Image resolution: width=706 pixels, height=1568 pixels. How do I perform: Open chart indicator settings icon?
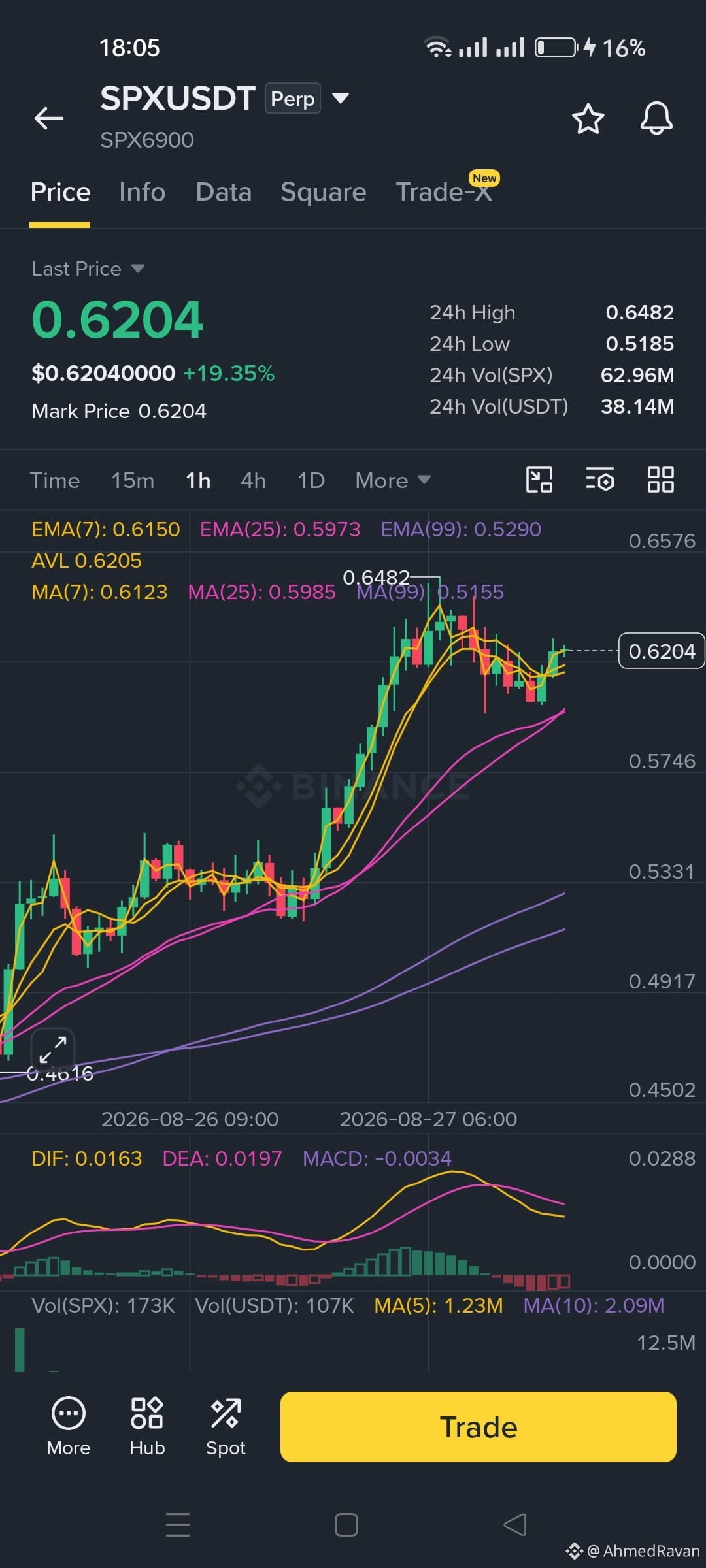(599, 480)
